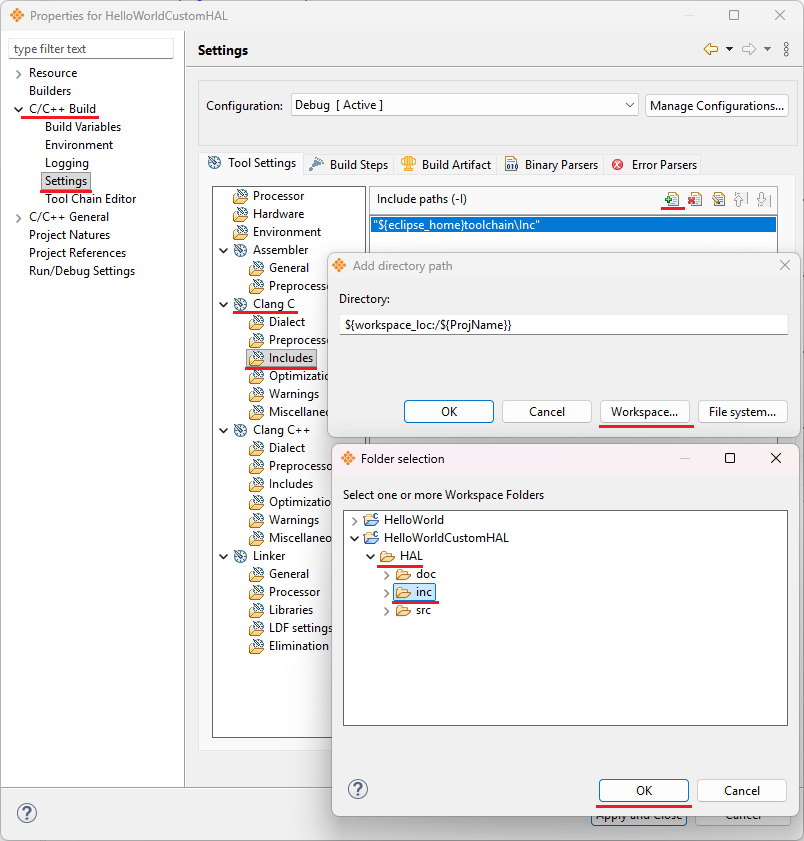Select the src folder in tree
Image resolution: width=804 pixels, height=841 pixels.
click(x=423, y=610)
